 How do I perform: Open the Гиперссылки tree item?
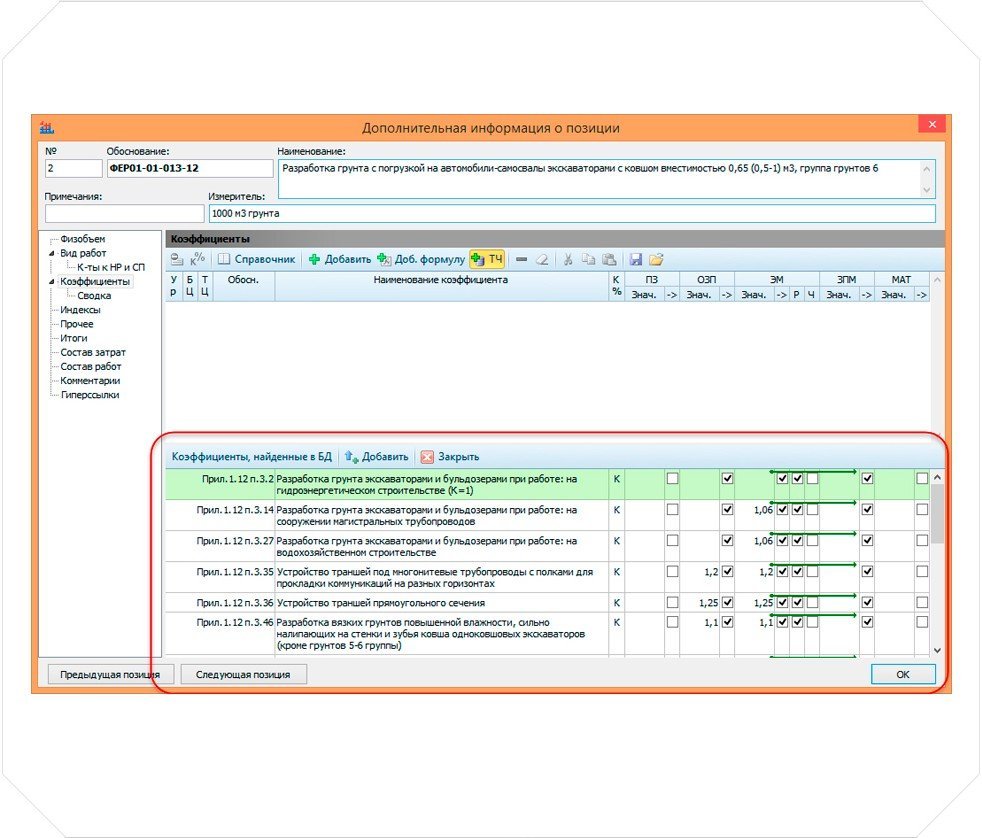coord(90,395)
